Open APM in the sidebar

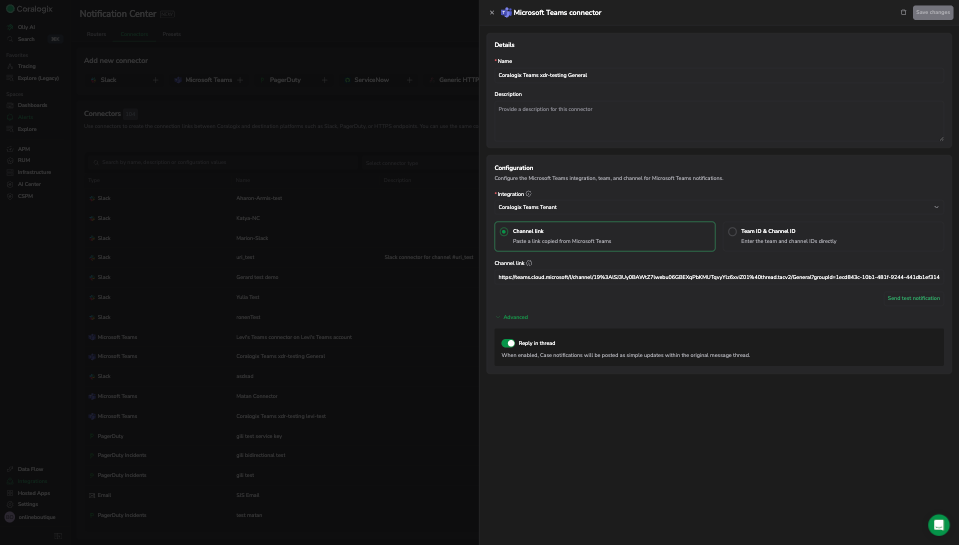click(x=23, y=149)
